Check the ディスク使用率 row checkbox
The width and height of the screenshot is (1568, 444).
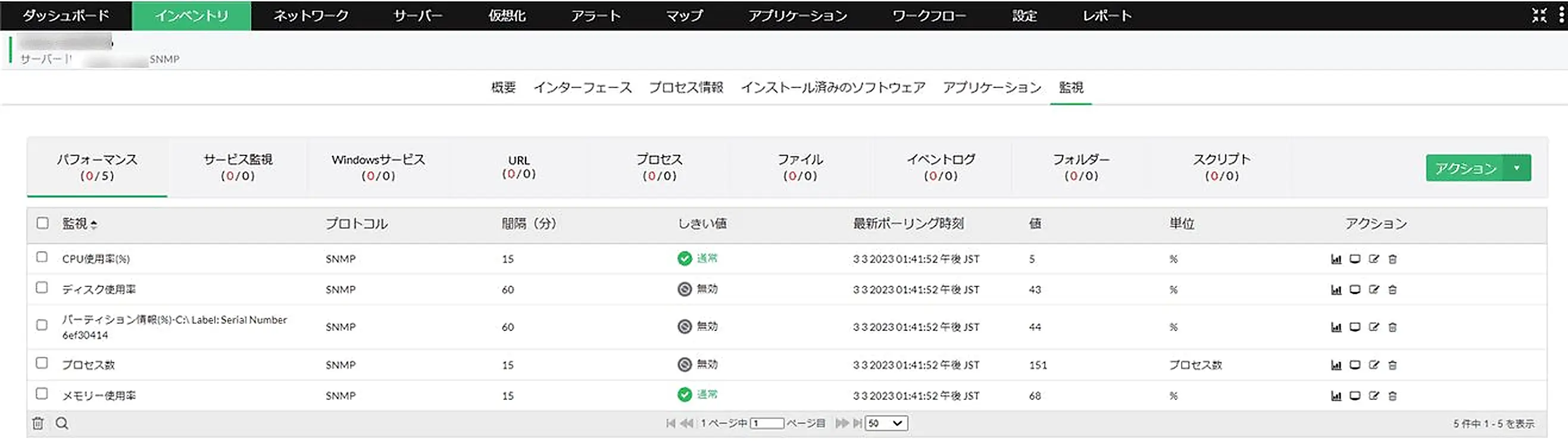(x=42, y=287)
